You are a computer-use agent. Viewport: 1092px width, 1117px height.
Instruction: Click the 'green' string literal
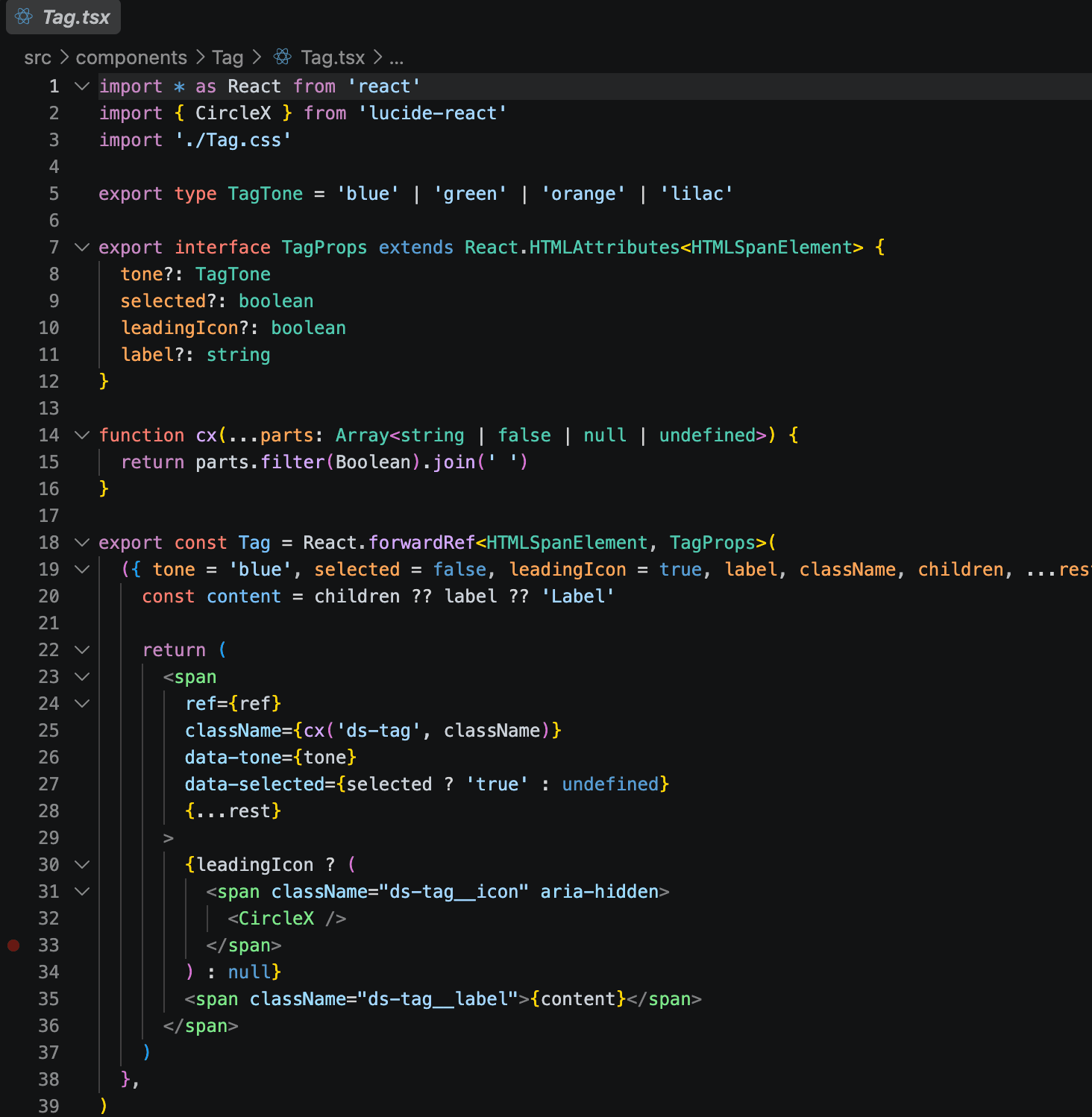470,194
